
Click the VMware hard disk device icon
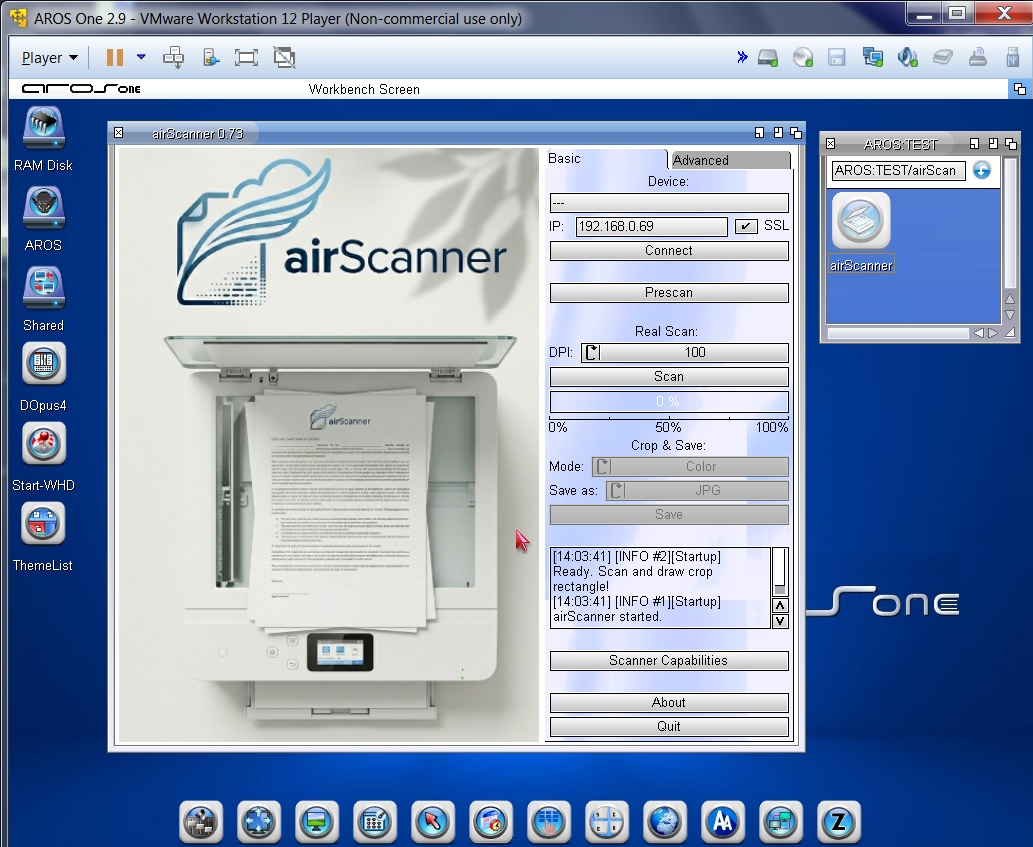coord(768,58)
